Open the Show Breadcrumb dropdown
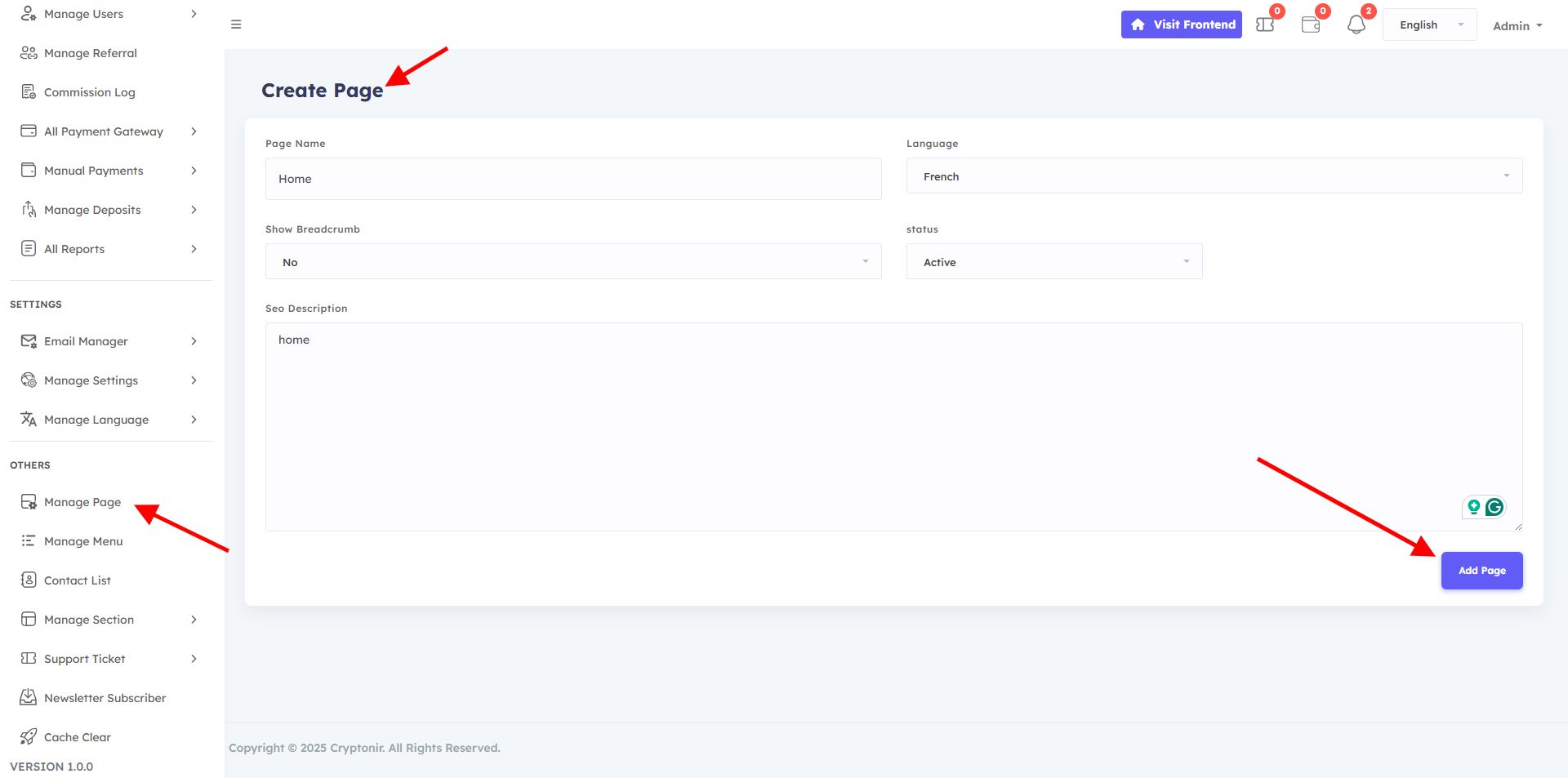The image size is (1568, 778). (x=573, y=262)
